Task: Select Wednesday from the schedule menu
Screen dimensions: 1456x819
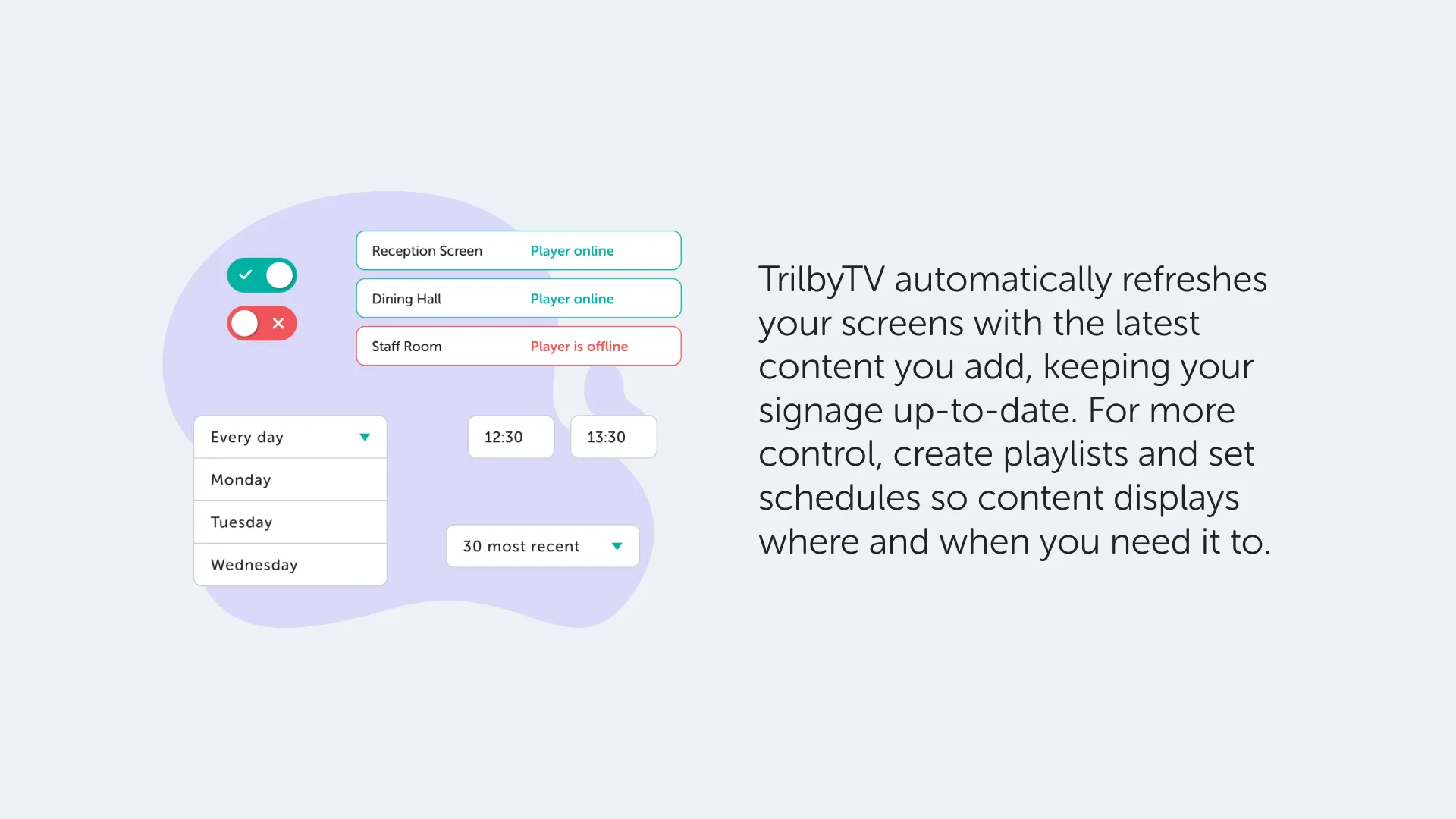Action: coord(254,564)
